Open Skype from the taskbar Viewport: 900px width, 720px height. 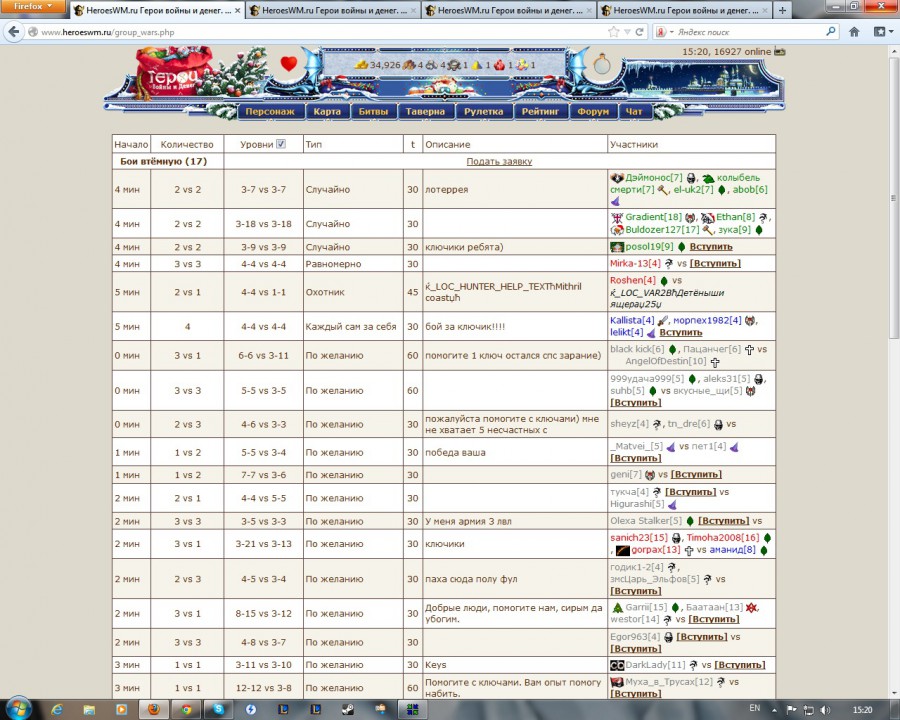[x=218, y=710]
